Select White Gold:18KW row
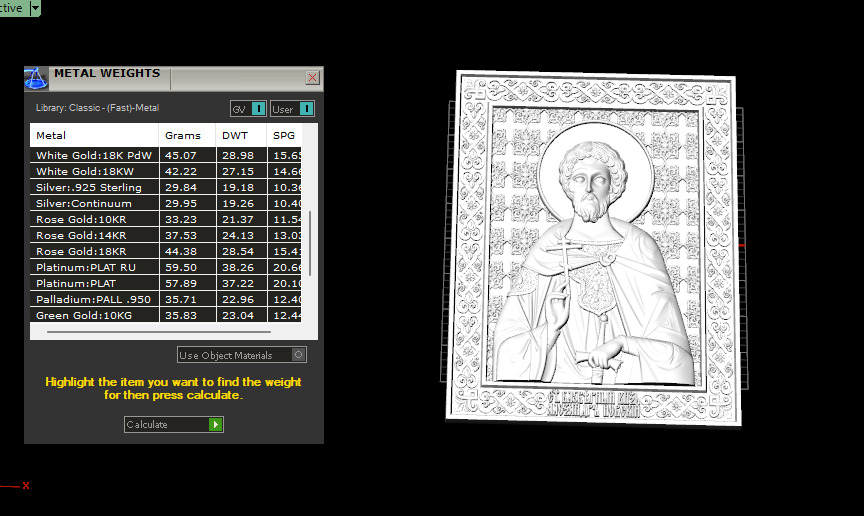The width and height of the screenshot is (864, 516). pyautogui.click(x=166, y=171)
